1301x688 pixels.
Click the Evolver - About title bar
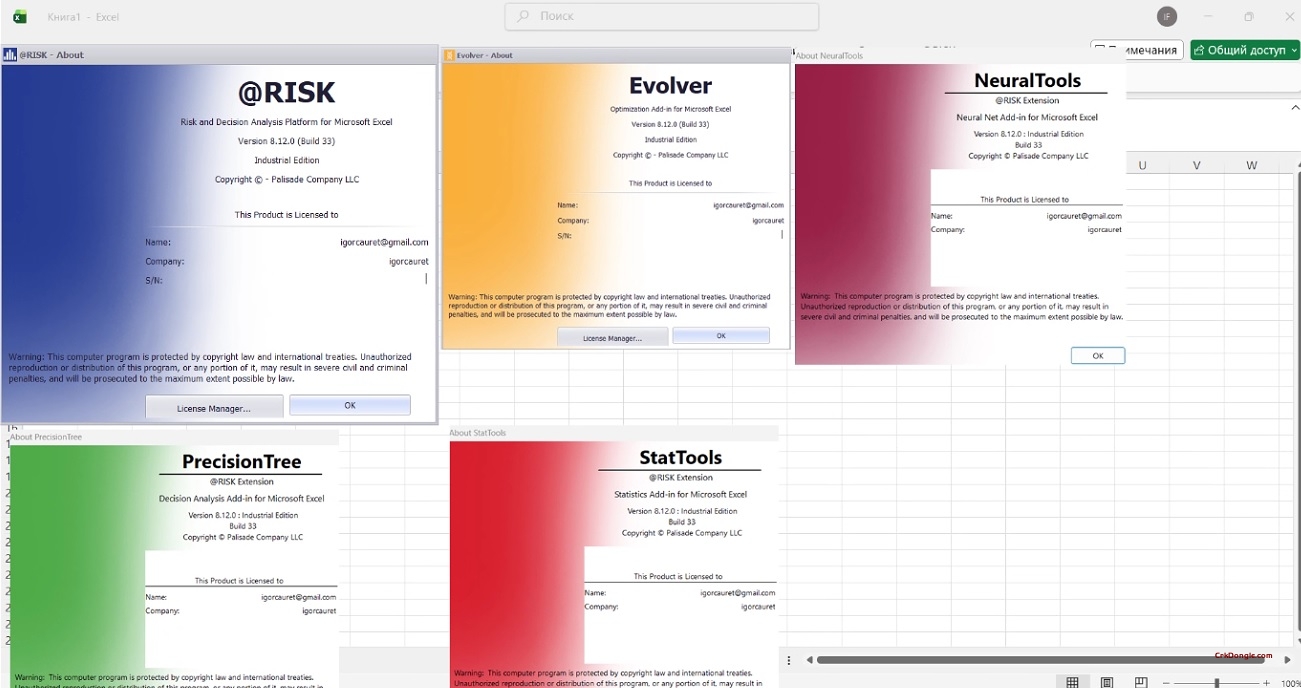pyautogui.click(x=616, y=55)
